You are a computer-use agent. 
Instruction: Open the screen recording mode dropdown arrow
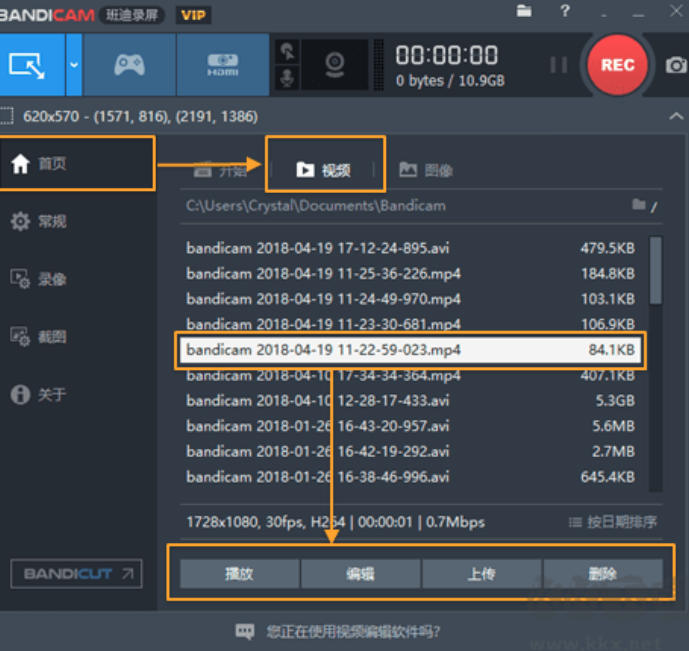(x=74, y=65)
